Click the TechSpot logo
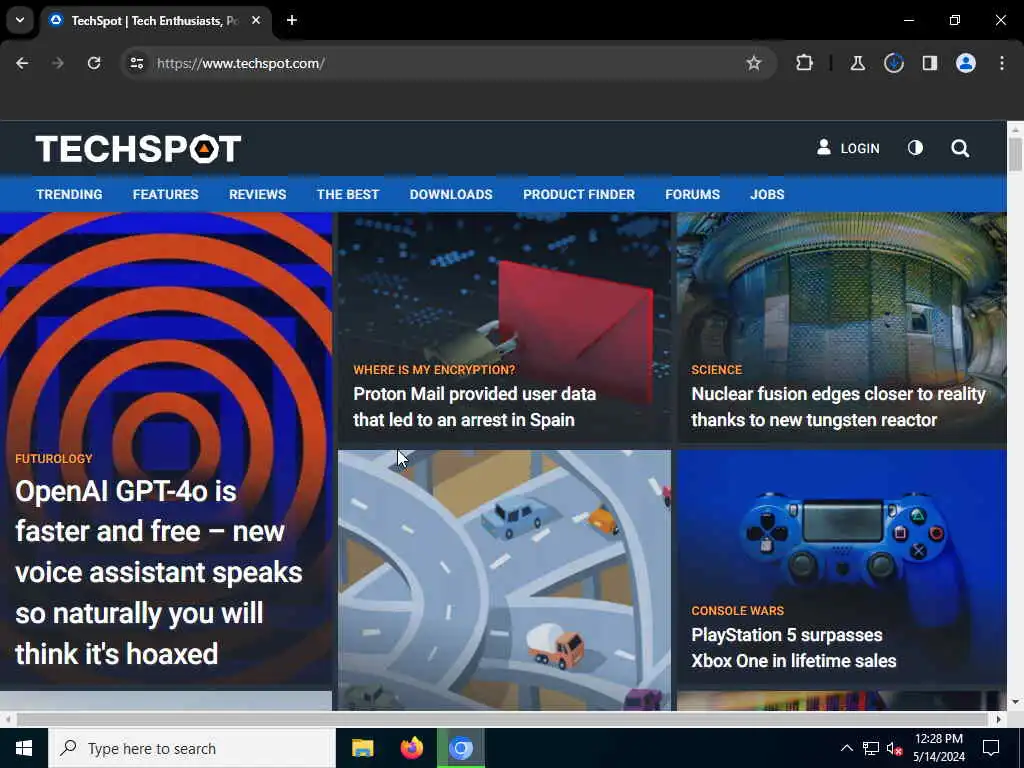 click(x=138, y=149)
